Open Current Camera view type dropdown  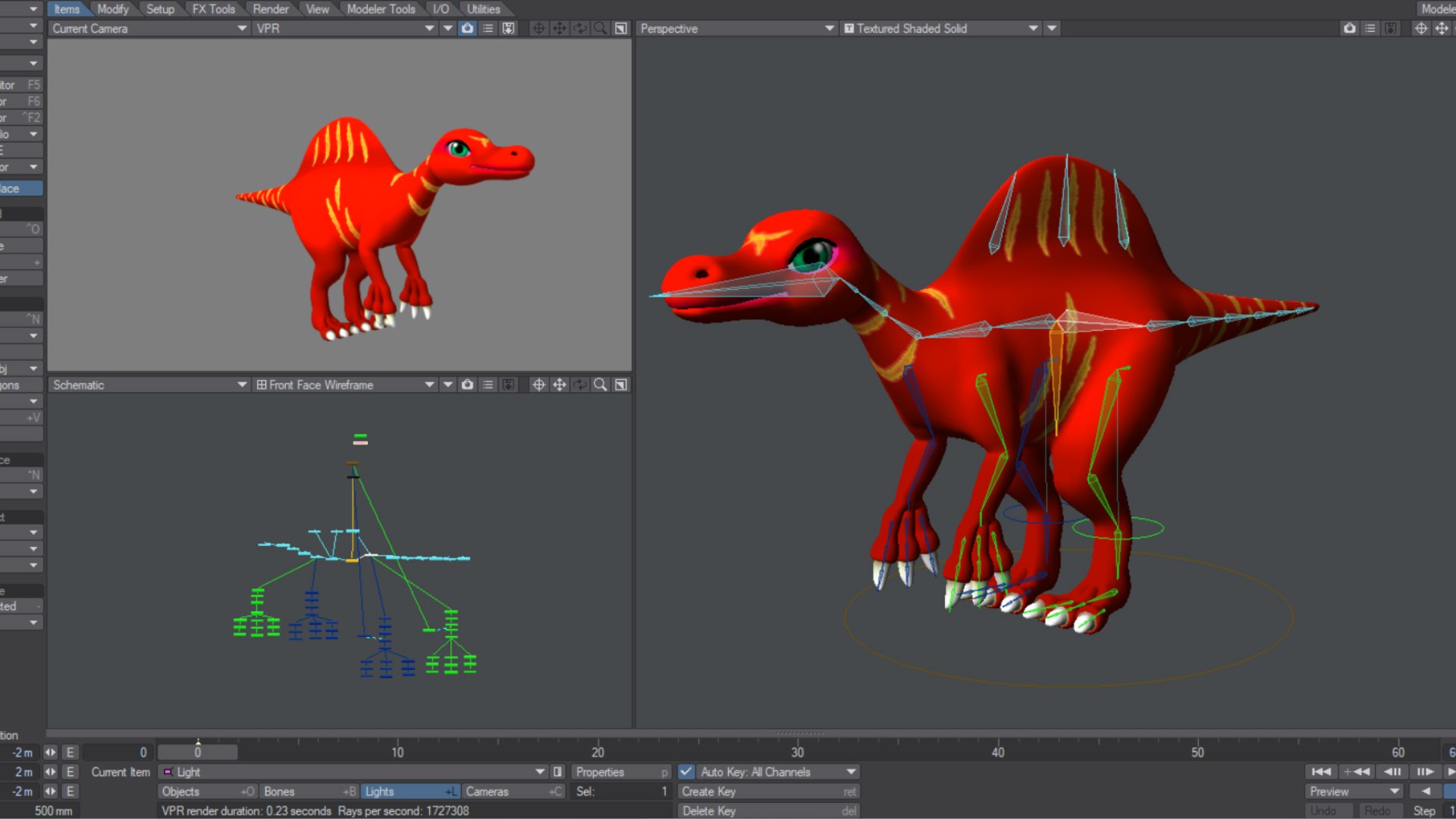(x=149, y=28)
